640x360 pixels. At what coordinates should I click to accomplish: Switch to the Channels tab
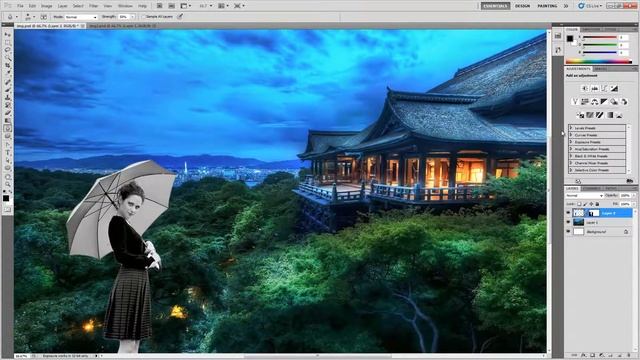[592, 189]
